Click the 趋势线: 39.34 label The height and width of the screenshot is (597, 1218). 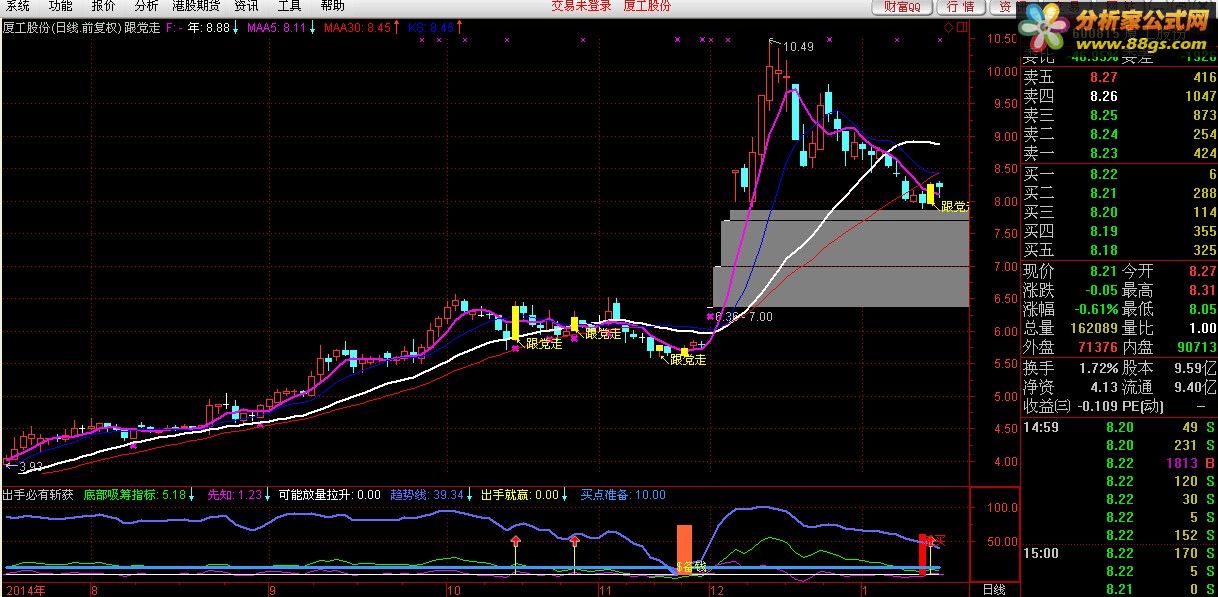click(427, 494)
